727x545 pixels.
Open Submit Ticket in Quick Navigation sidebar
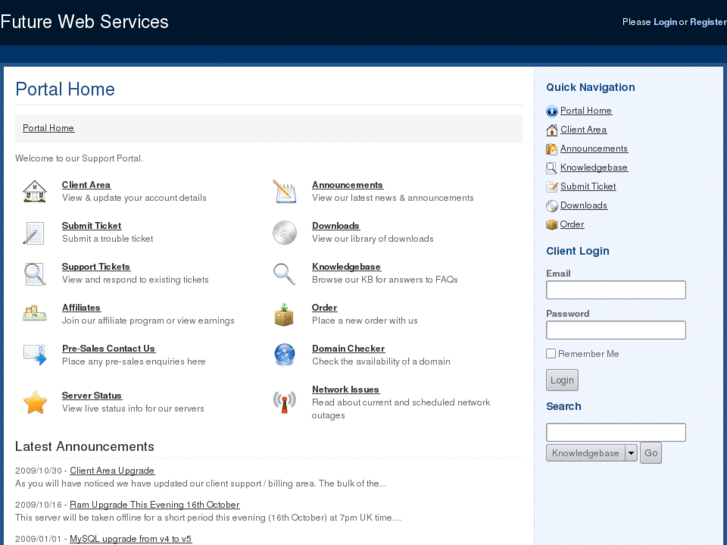[588, 187]
